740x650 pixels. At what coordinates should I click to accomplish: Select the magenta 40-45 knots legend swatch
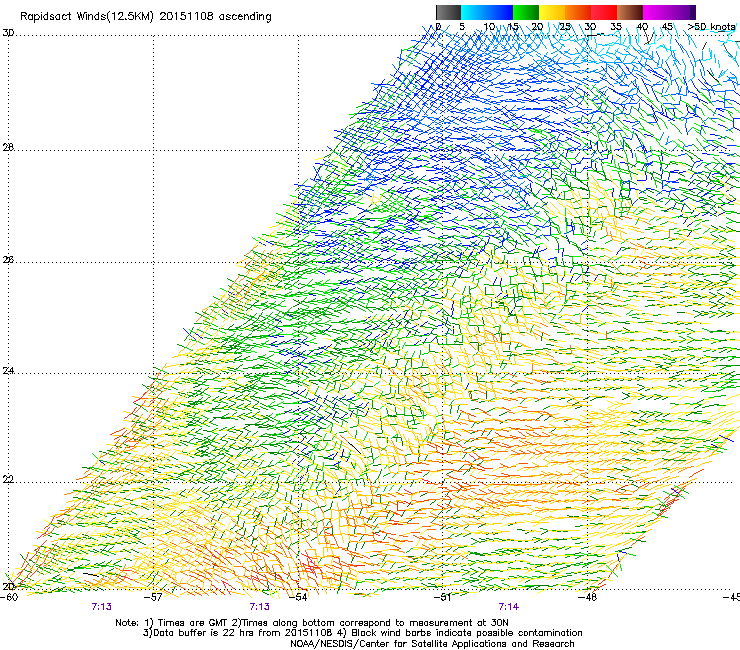tap(656, 12)
